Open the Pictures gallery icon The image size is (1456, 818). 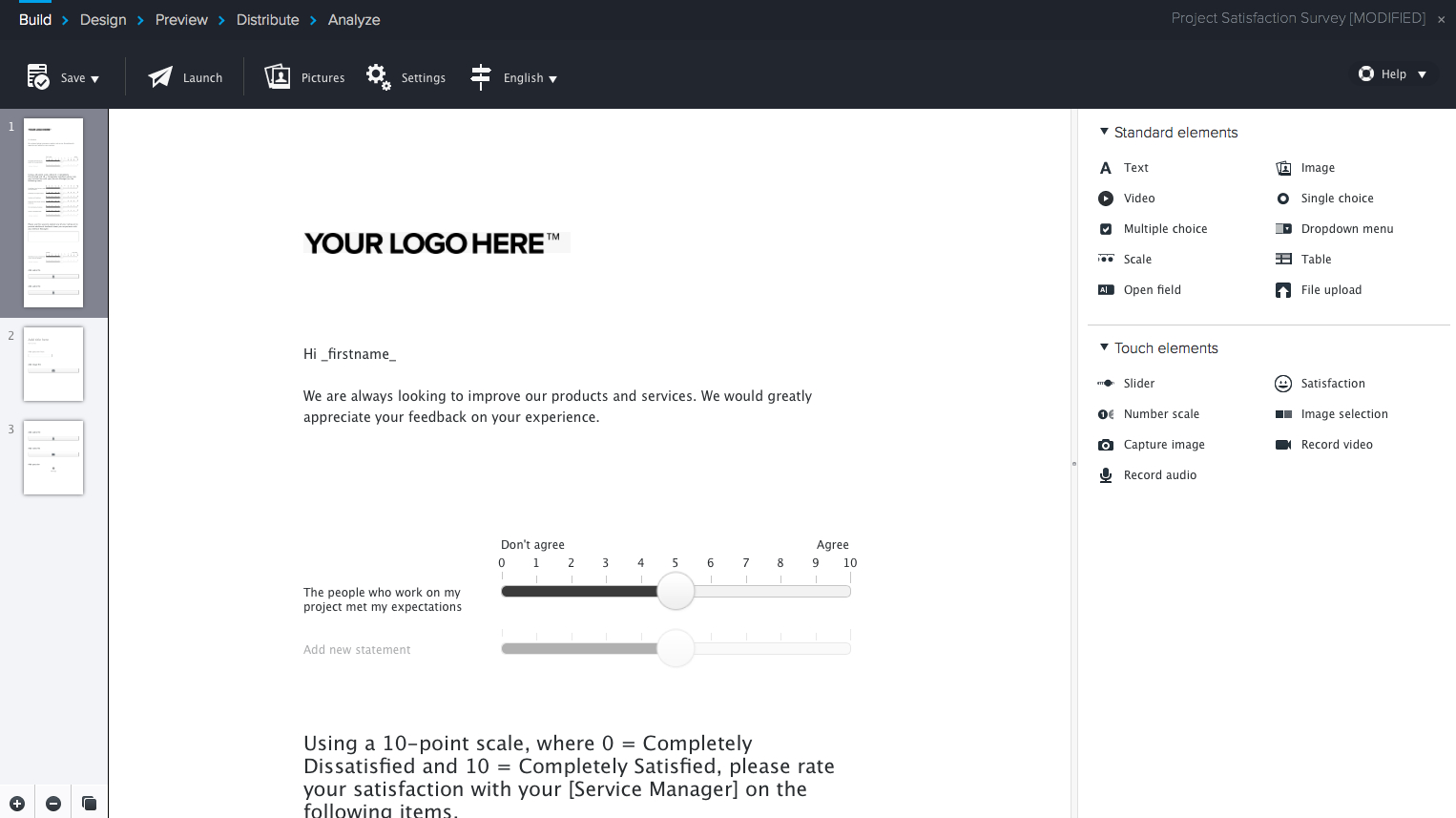(278, 76)
